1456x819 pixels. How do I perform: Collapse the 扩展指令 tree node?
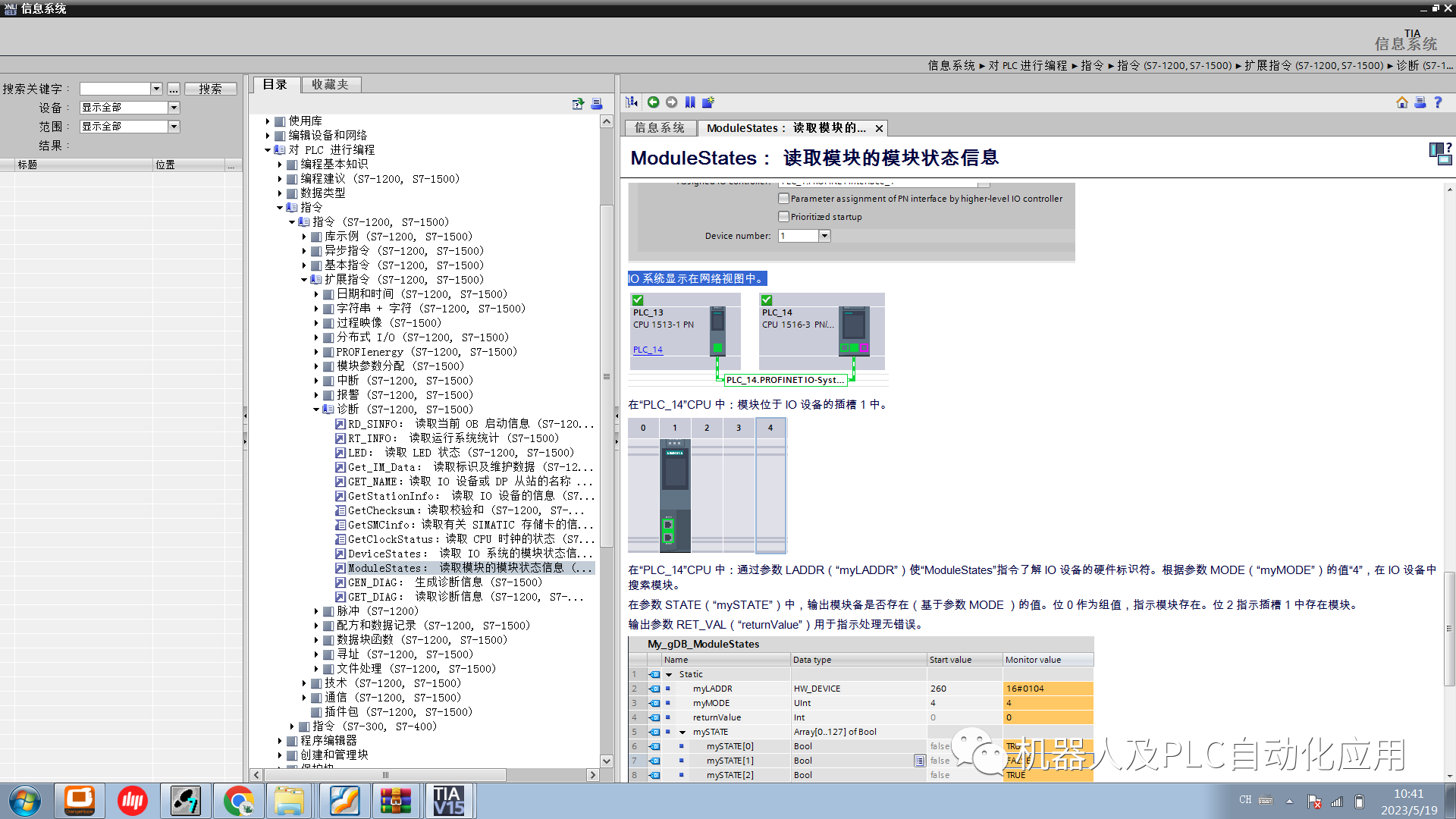304,280
